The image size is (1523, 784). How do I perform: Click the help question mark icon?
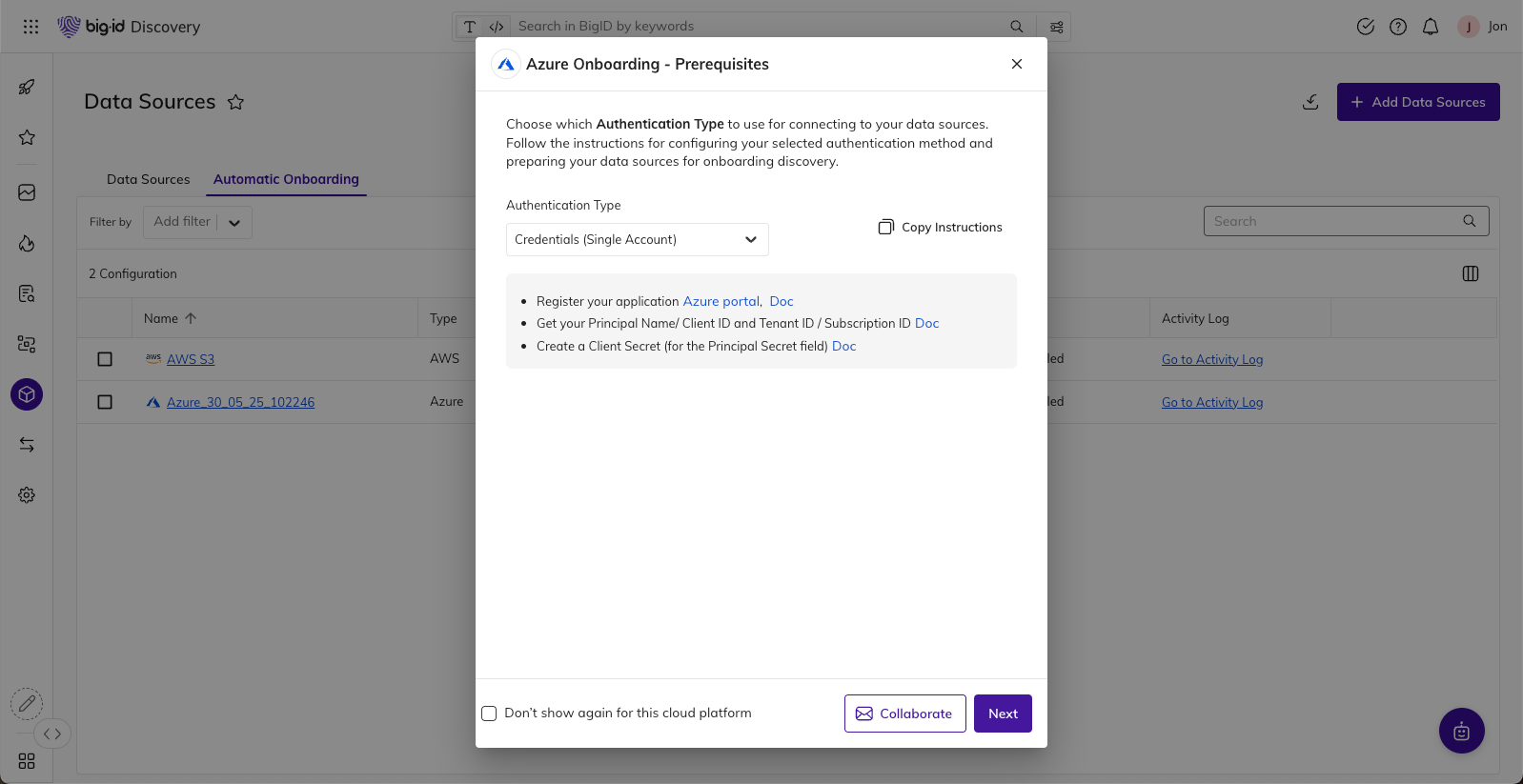point(1398,27)
